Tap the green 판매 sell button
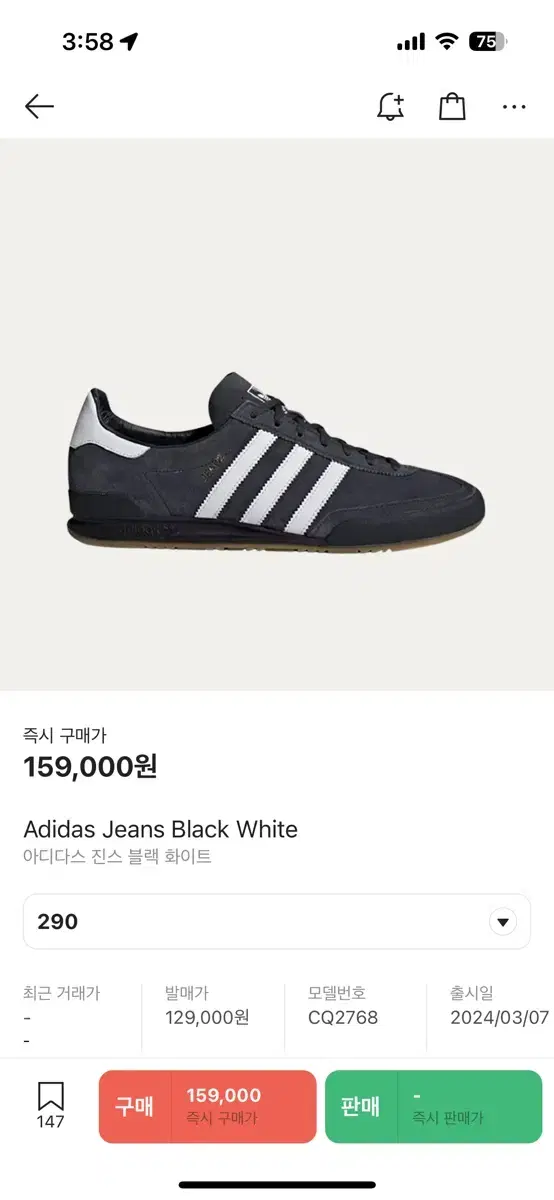This screenshot has height=1200, width=554. click(433, 1106)
